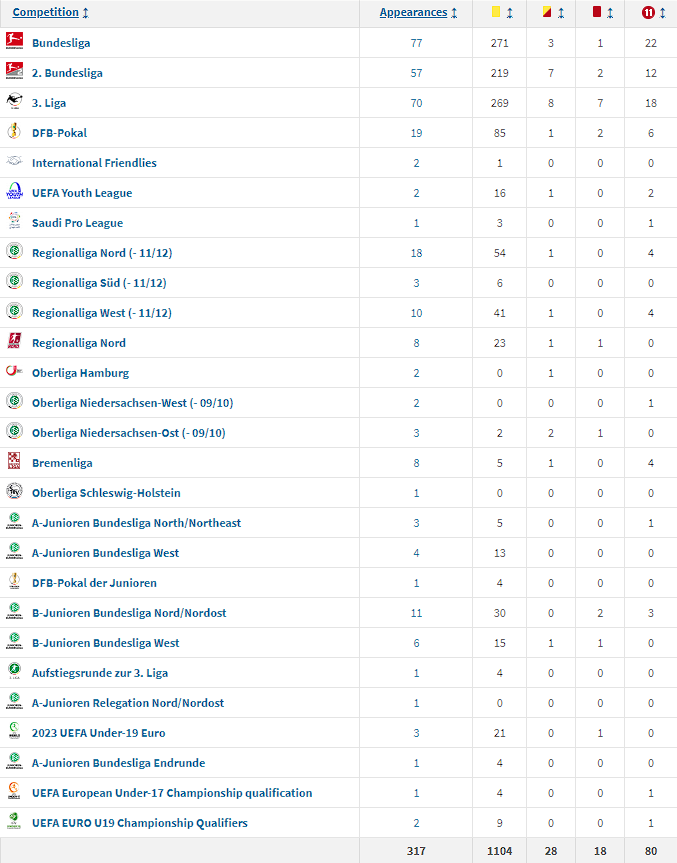Click the Aufstiegsrunde zur 3. Liga logo
The width and height of the screenshot is (677, 863).
[x=14, y=671]
